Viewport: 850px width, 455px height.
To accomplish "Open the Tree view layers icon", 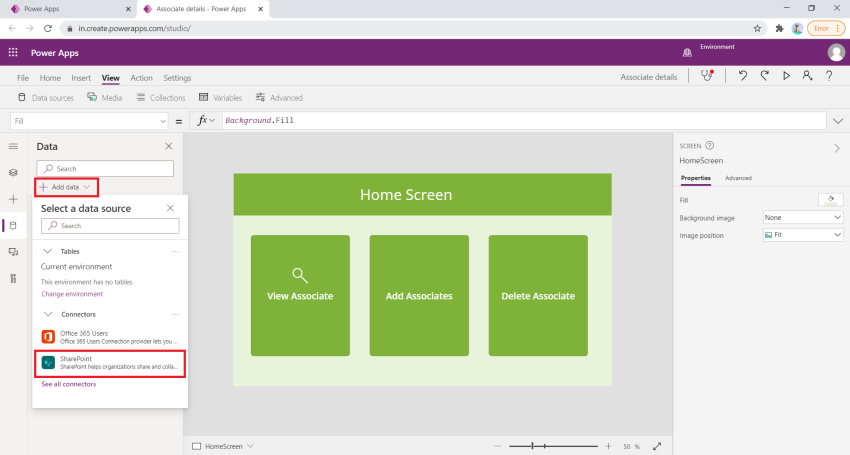I will pyautogui.click(x=14, y=172).
